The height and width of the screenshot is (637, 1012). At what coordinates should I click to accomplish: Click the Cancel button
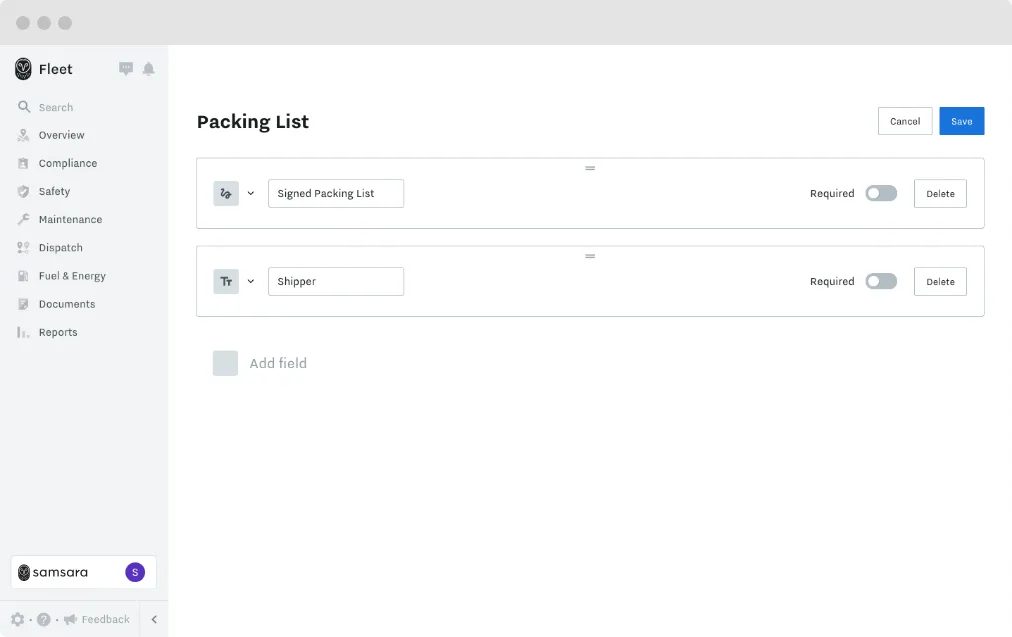click(905, 121)
